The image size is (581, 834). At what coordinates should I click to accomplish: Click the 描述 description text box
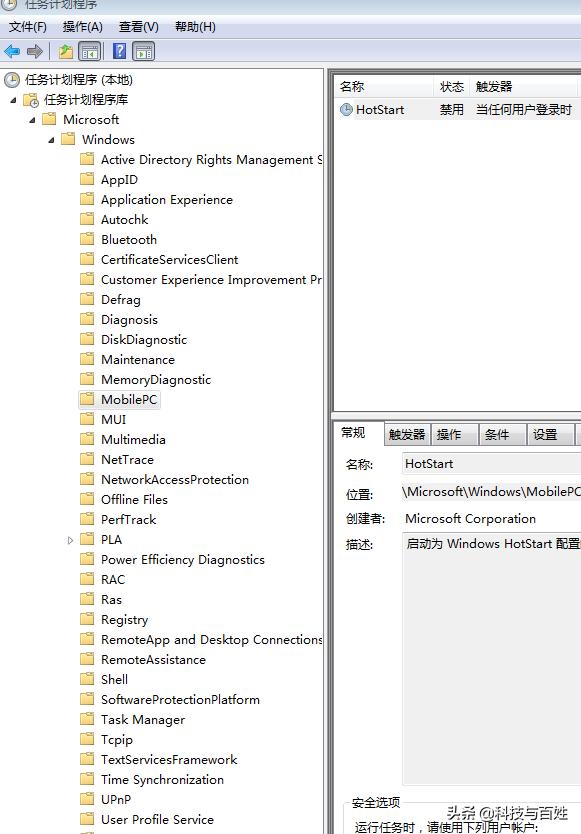pos(492,658)
